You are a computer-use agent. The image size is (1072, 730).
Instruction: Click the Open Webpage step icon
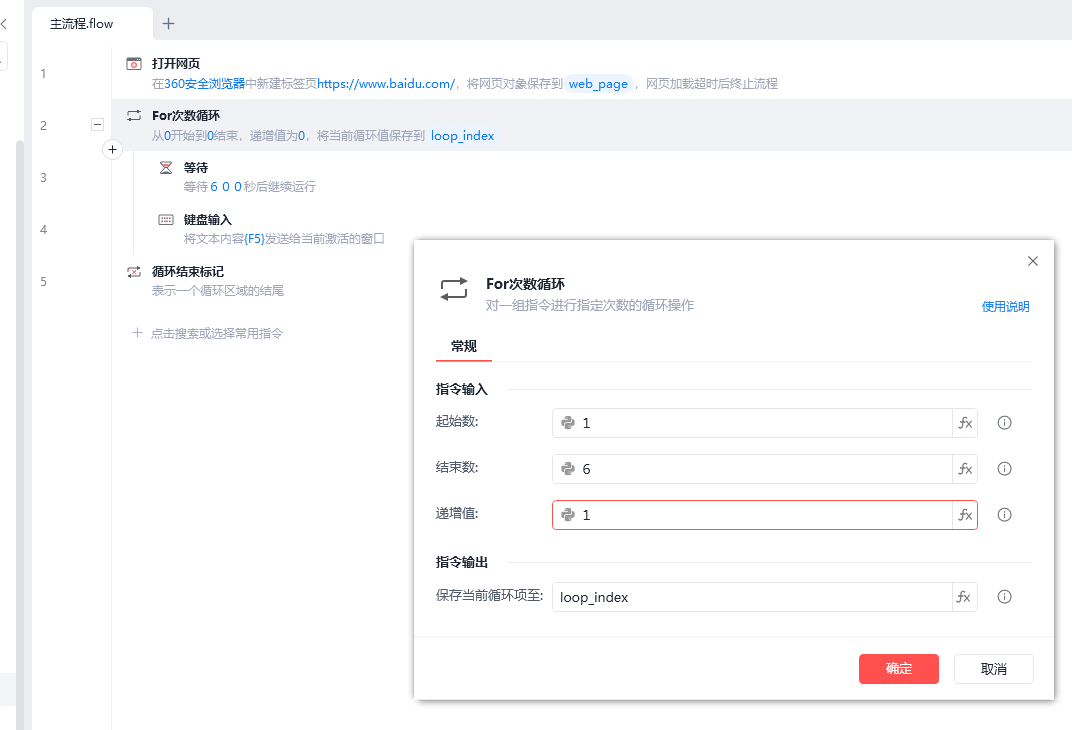click(x=134, y=64)
